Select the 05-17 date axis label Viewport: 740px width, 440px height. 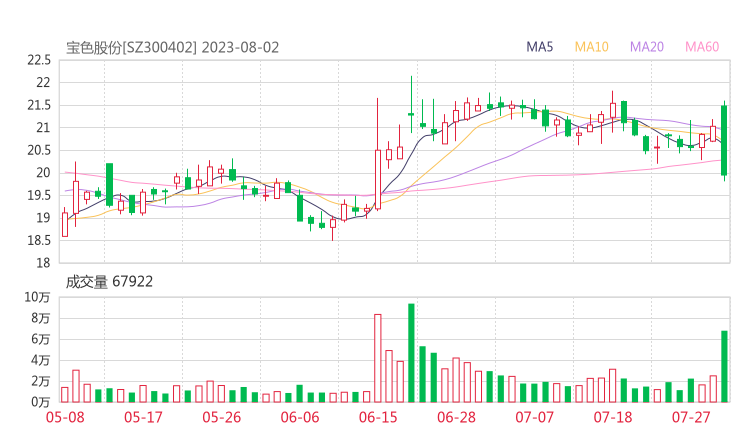pos(143,417)
